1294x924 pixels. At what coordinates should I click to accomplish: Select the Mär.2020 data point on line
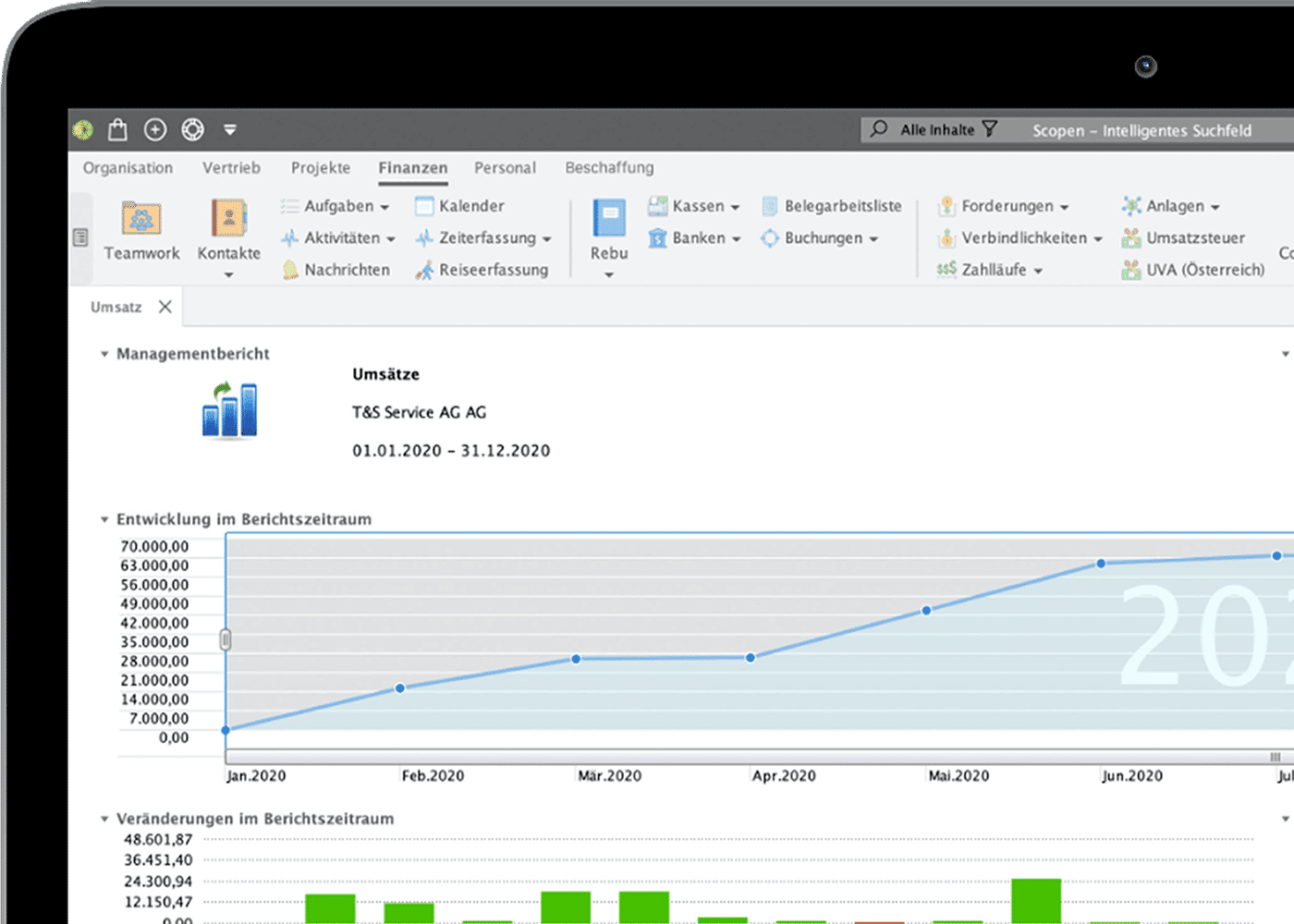(576, 659)
